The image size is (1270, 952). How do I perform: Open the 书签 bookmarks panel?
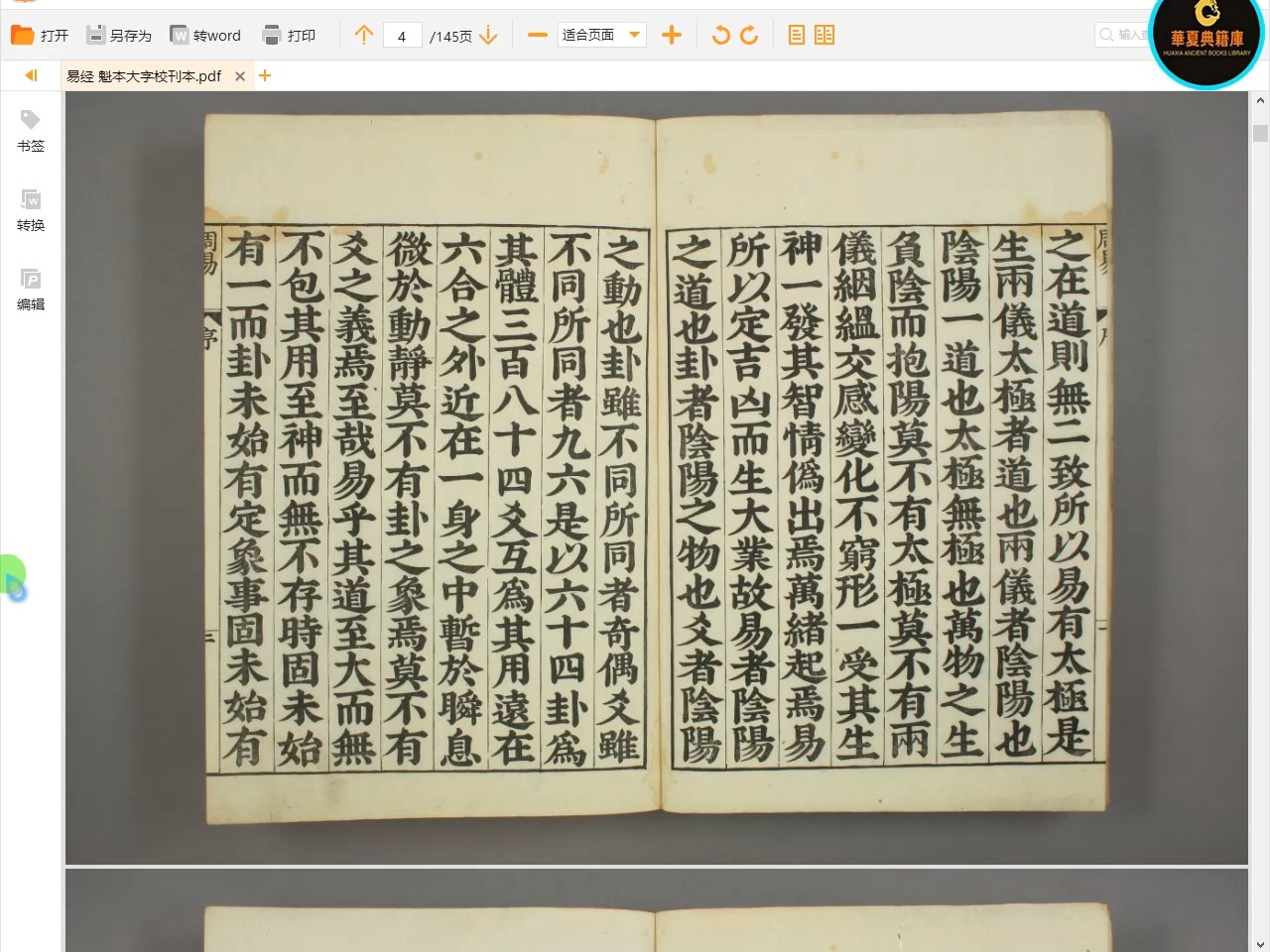click(31, 131)
